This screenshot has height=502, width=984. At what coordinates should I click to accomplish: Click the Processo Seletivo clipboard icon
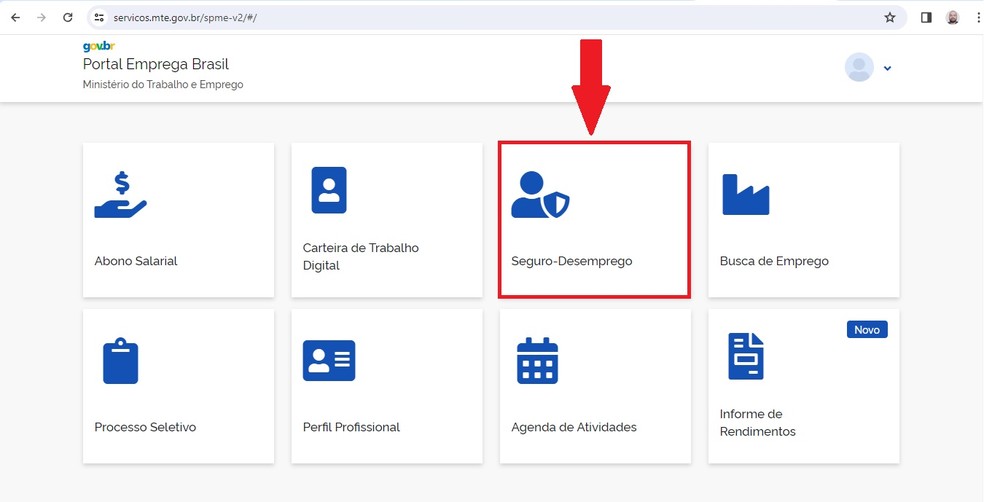point(121,361)
